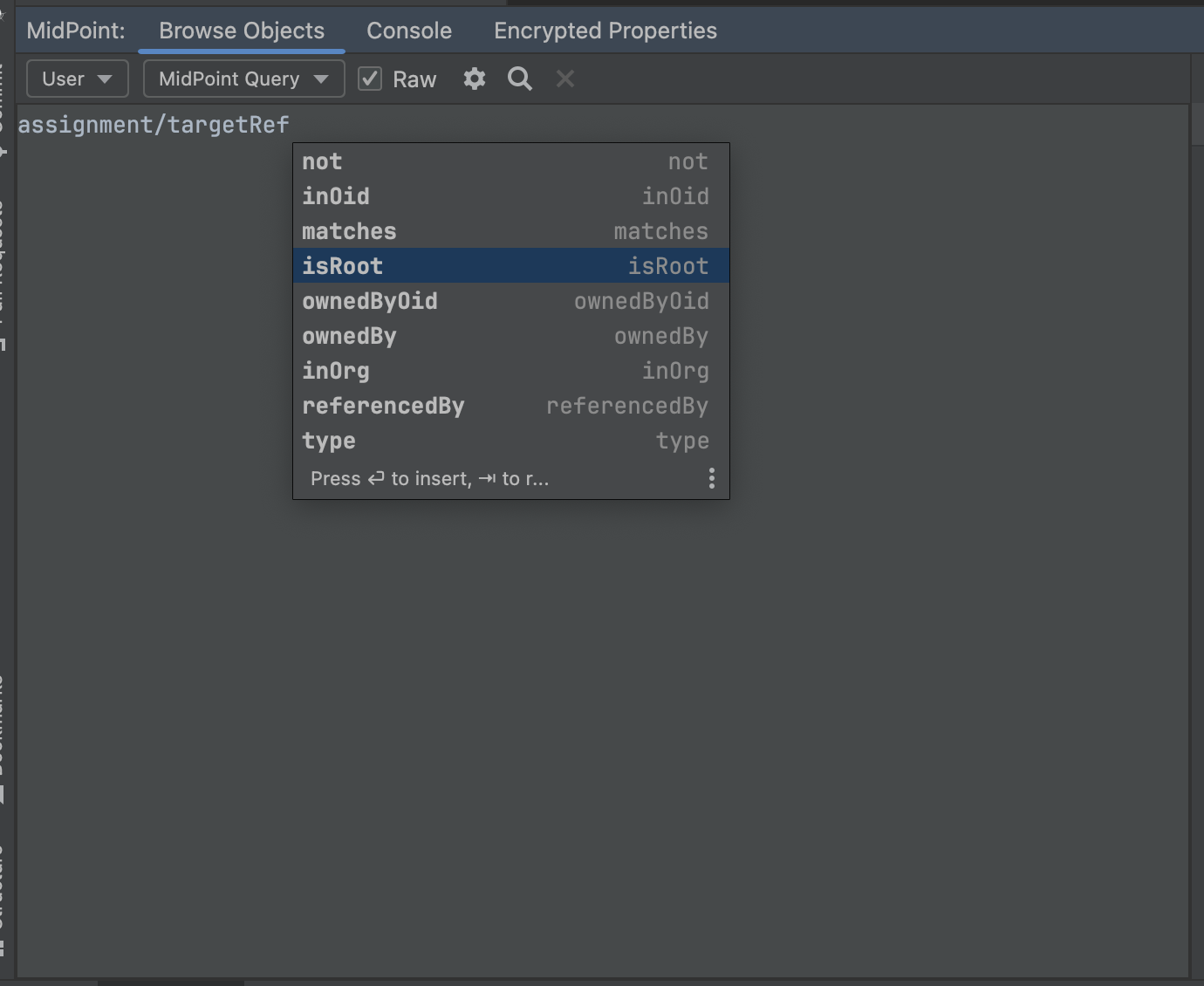Open the User object type dropdown
This screenshot has height=986, width=1204.
(x=77, y=79)
